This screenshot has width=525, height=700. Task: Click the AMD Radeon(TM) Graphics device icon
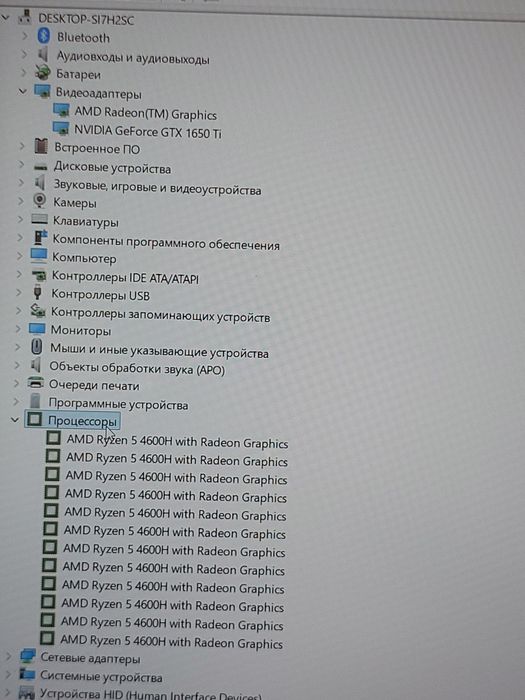coord(61,110)
